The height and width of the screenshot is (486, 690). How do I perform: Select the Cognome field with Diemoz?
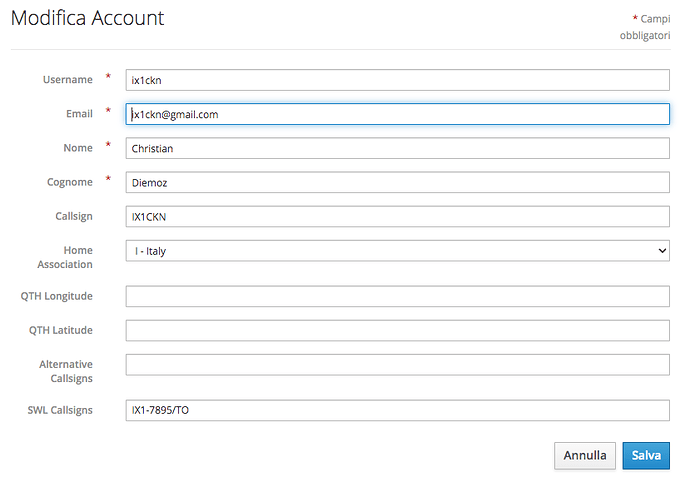(x=397, y=182)
